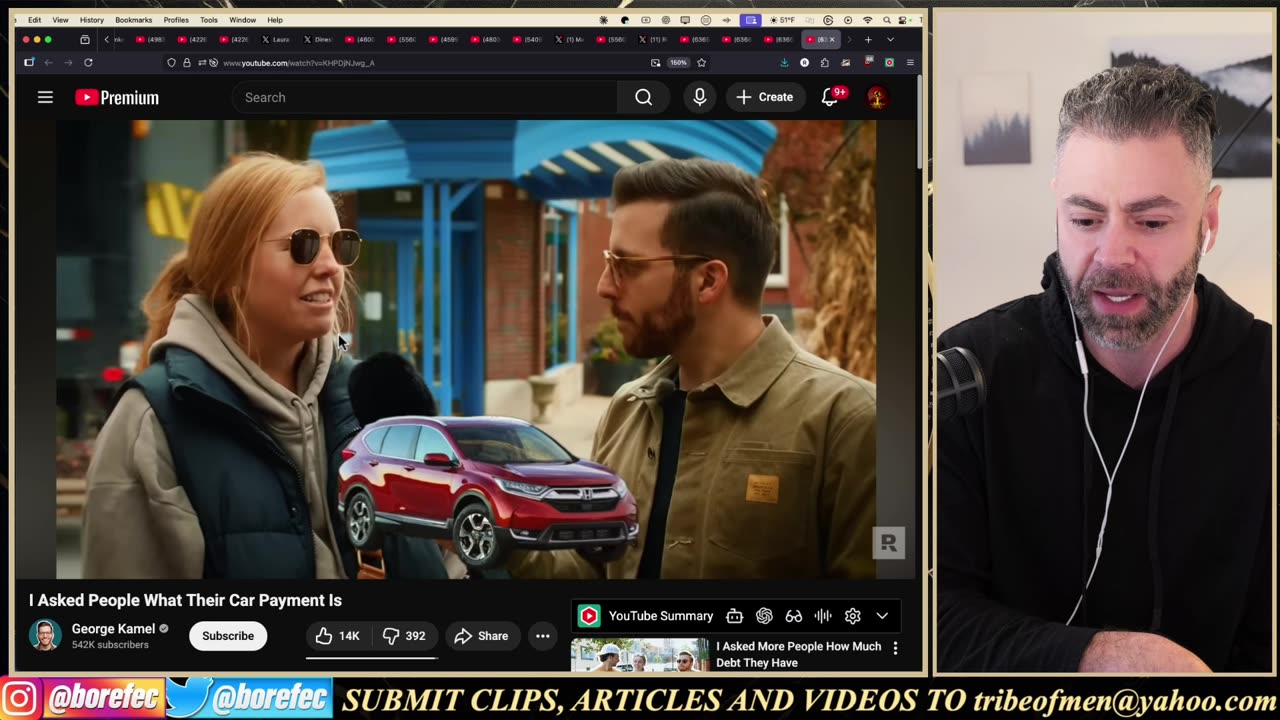Open a new browser tab with plus
Screen dimensions: 1280x720
pos(868,39)
